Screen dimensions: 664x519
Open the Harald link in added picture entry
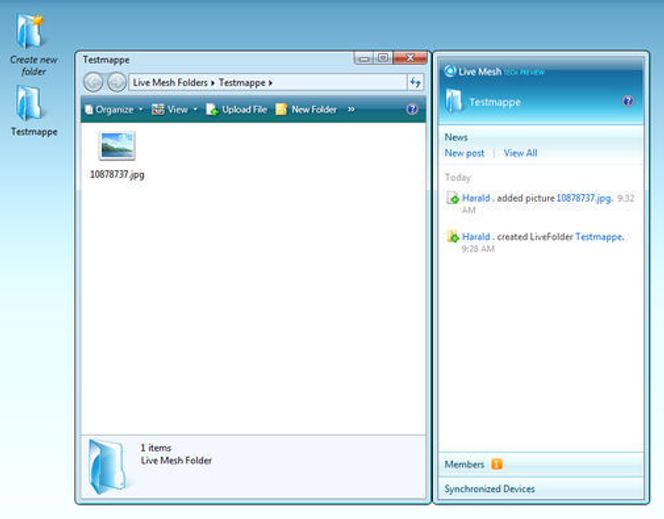click(x=476, y=198)
